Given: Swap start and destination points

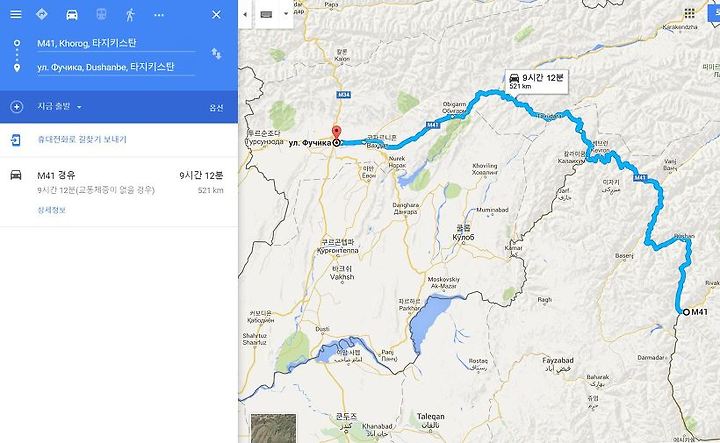Looking at the screenshot, I should click(216, 54).
